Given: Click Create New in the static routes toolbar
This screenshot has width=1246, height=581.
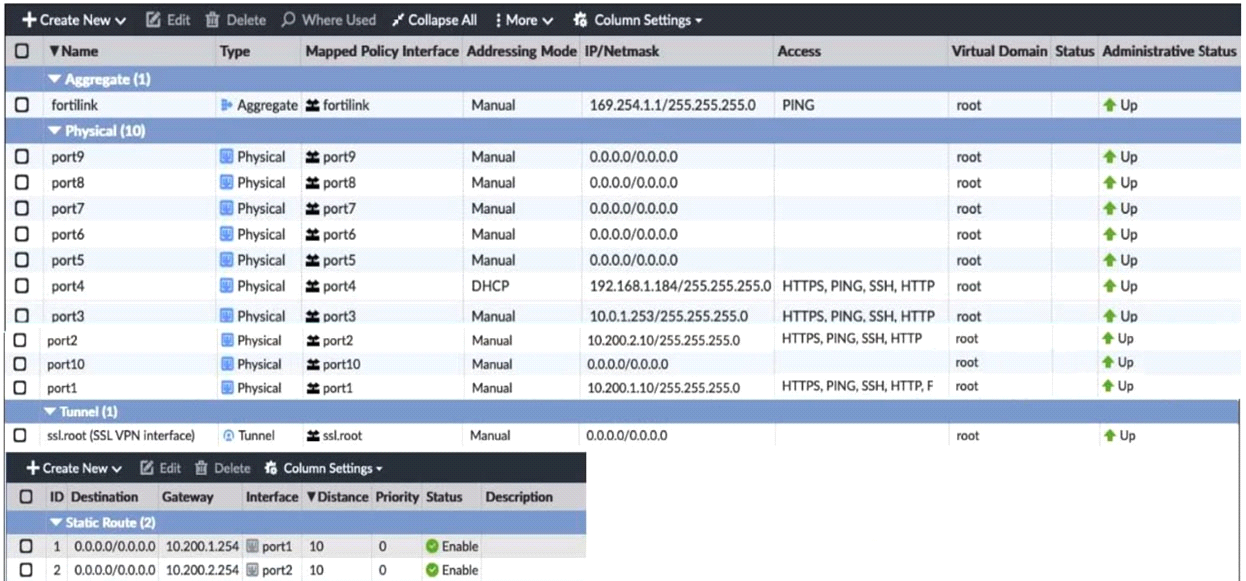Looking at the screenshot, I should click(x=77, y=468).
